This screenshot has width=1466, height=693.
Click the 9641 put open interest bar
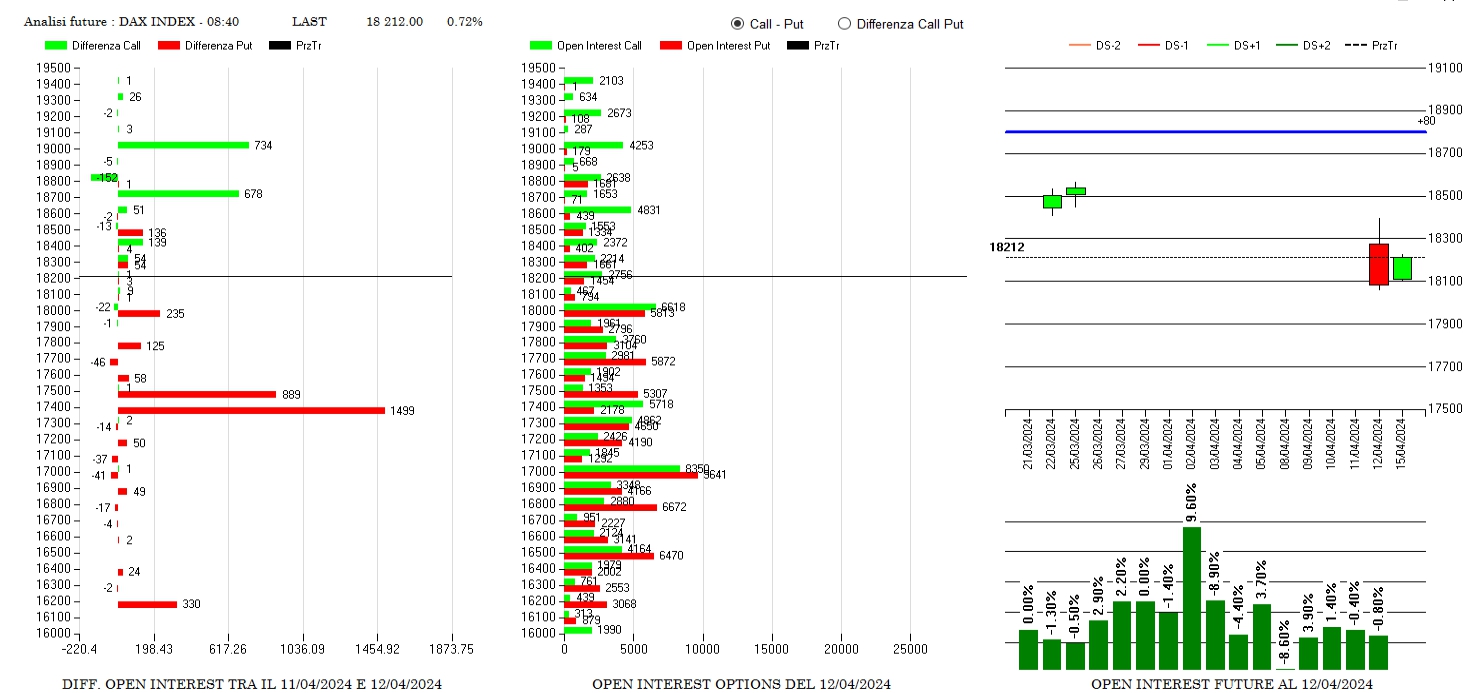pos(631,475)
